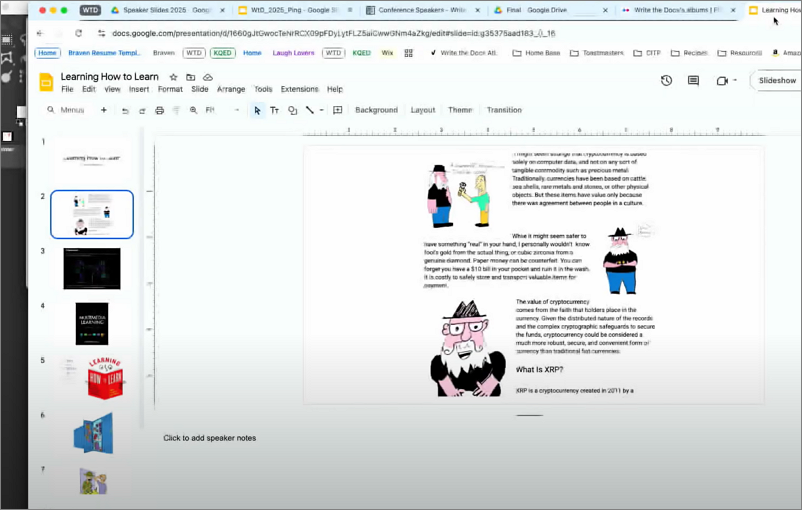Undo the last action
Screen dimensions: 802x510
pos(125,110)
